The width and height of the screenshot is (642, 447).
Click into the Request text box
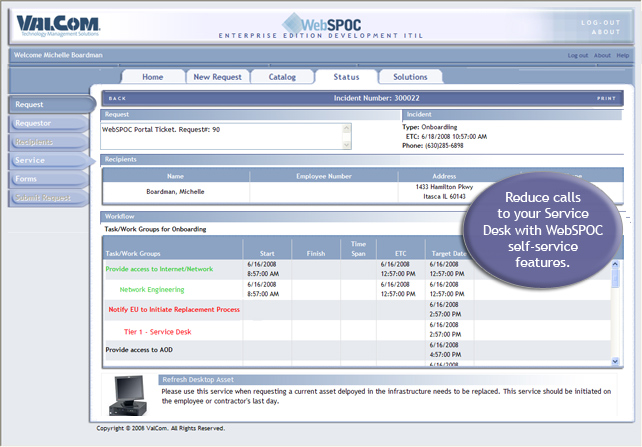point(222,136)
